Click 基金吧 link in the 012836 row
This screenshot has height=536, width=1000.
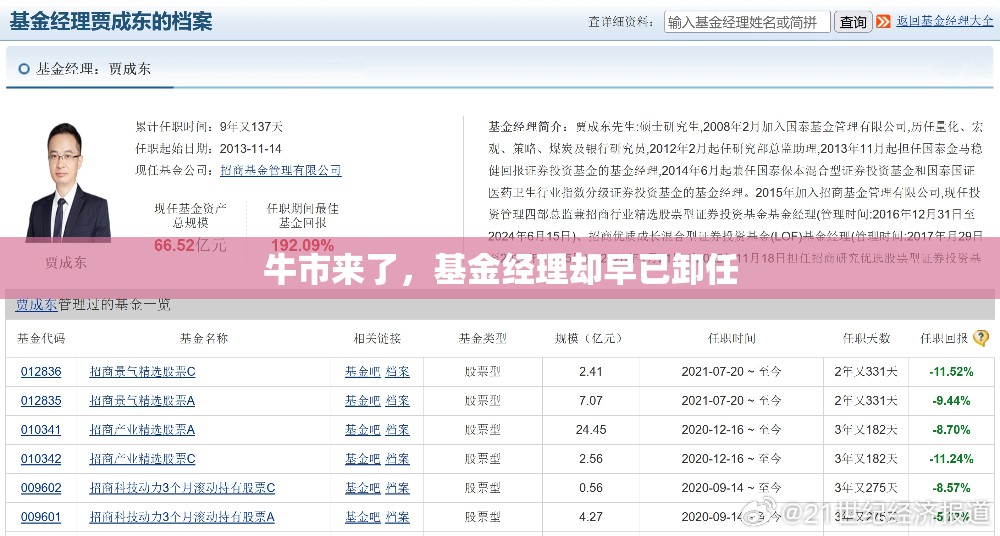tap(362, 371)
